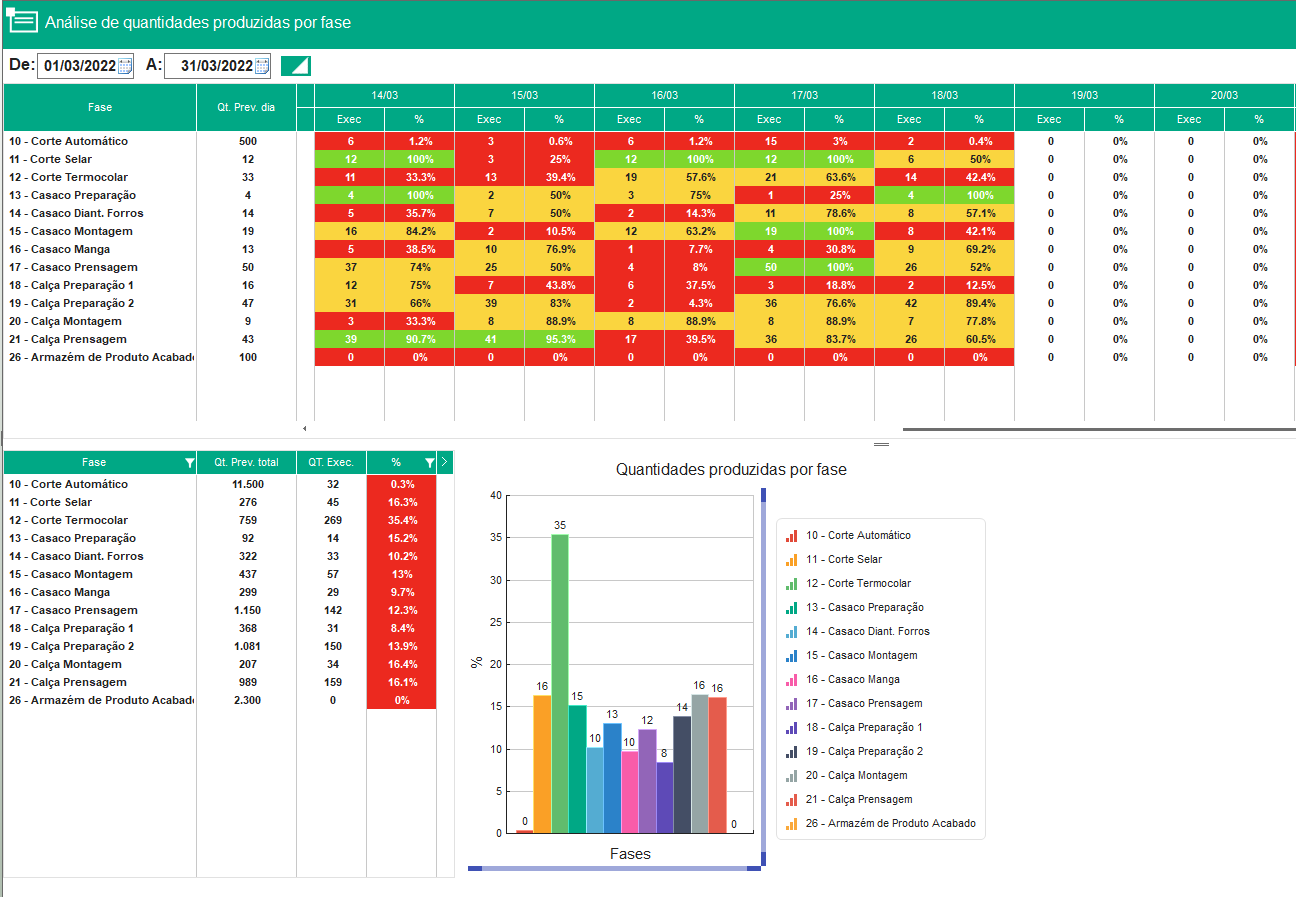Open calendar picker for the A date

point(262,66)
